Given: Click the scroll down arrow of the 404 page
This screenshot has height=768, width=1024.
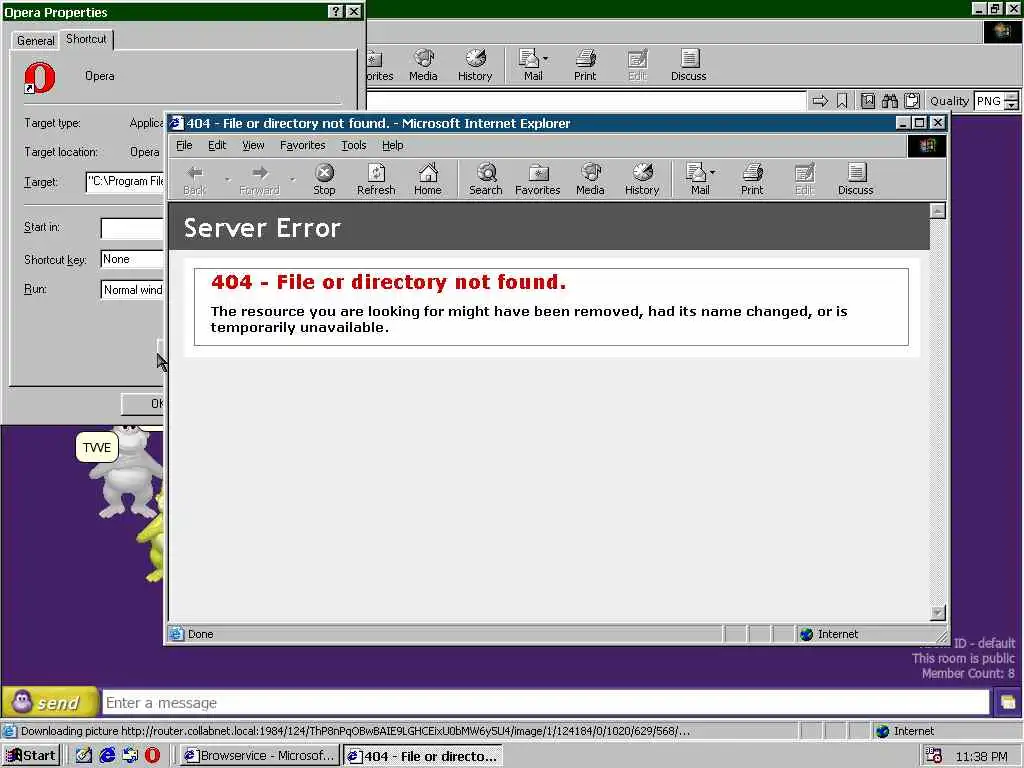Looking at the screenshot, I should click(x=938, y=613).
